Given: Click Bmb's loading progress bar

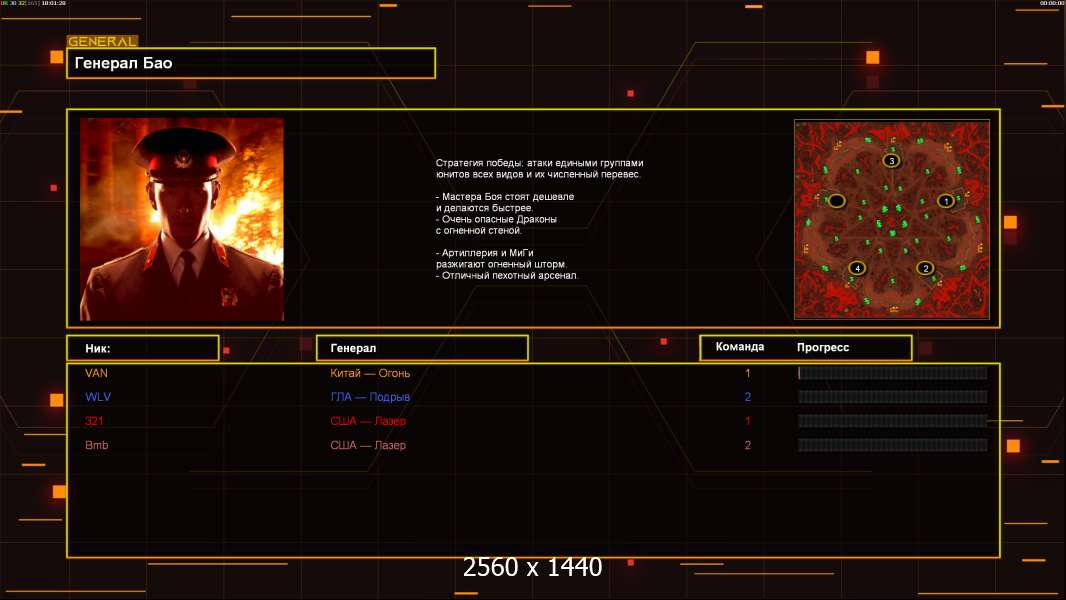Looking at the screenshot, I should (893, 445).
